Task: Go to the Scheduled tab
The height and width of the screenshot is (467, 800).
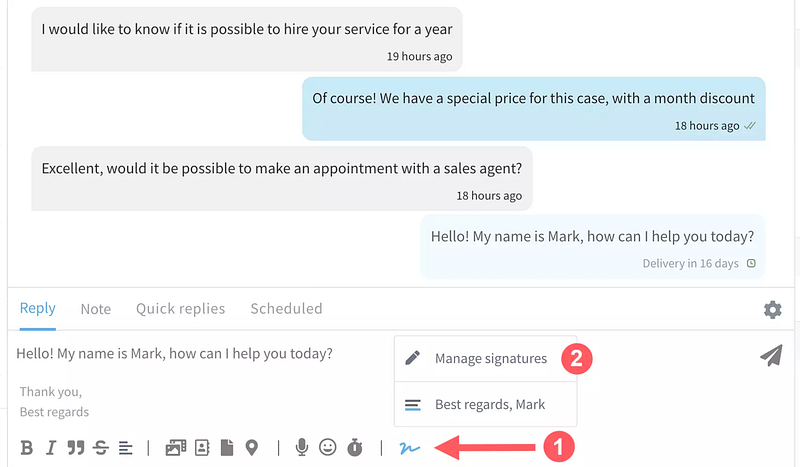Action: [x=286, y=309]
